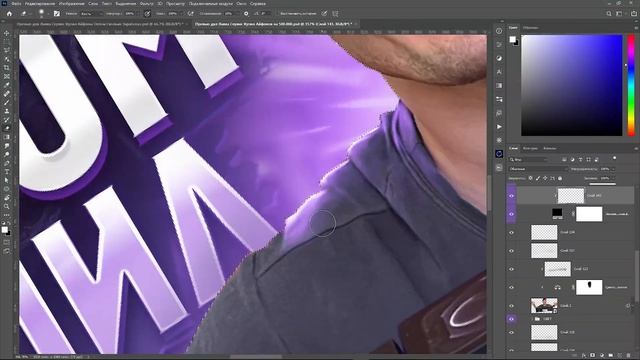Toggle the layer filtering on/off switch
The image size is (640, 360).
coord(614,158)
